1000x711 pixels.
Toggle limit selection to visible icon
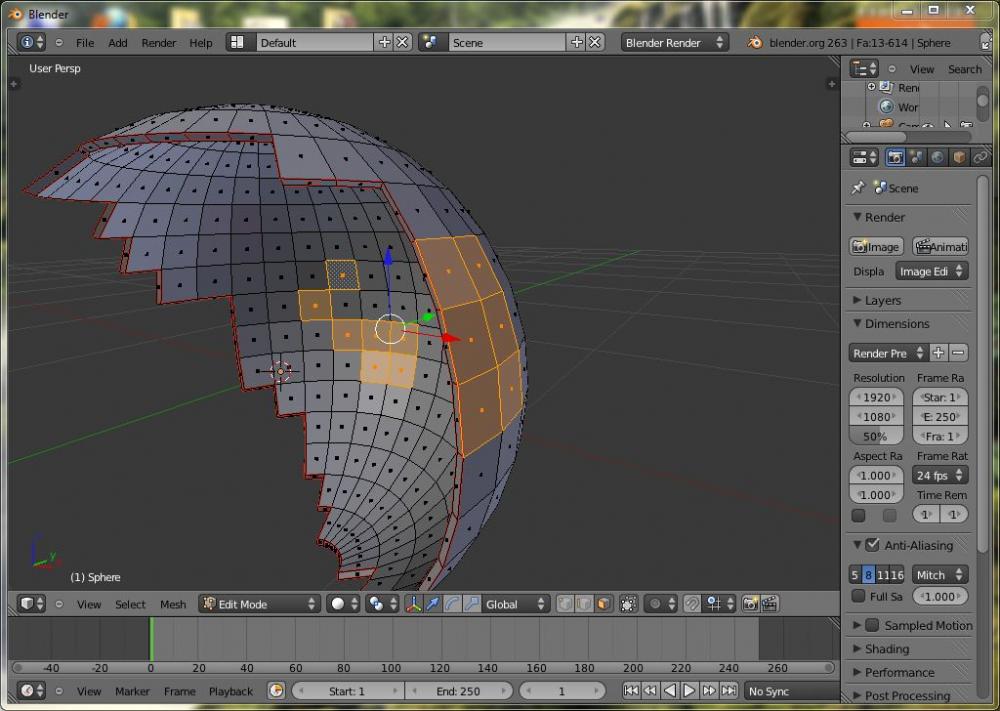tap(628, 604)
